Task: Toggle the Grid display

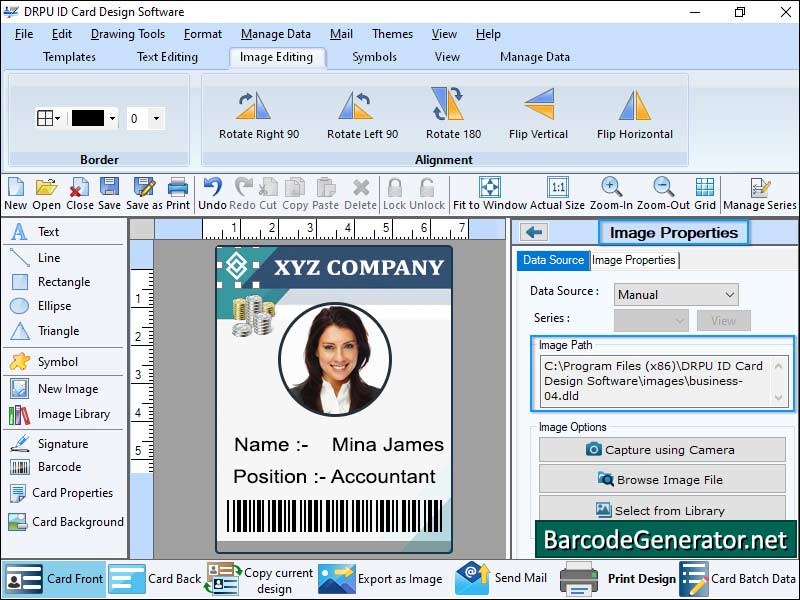Action: click(705, 192)
